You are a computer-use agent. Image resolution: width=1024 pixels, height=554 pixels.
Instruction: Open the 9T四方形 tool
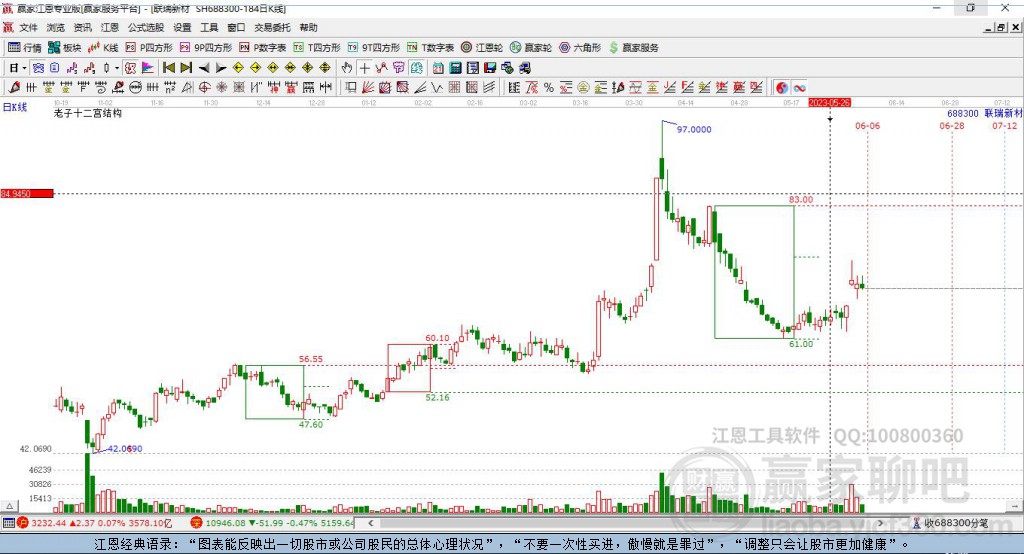[x=374, y=48]
